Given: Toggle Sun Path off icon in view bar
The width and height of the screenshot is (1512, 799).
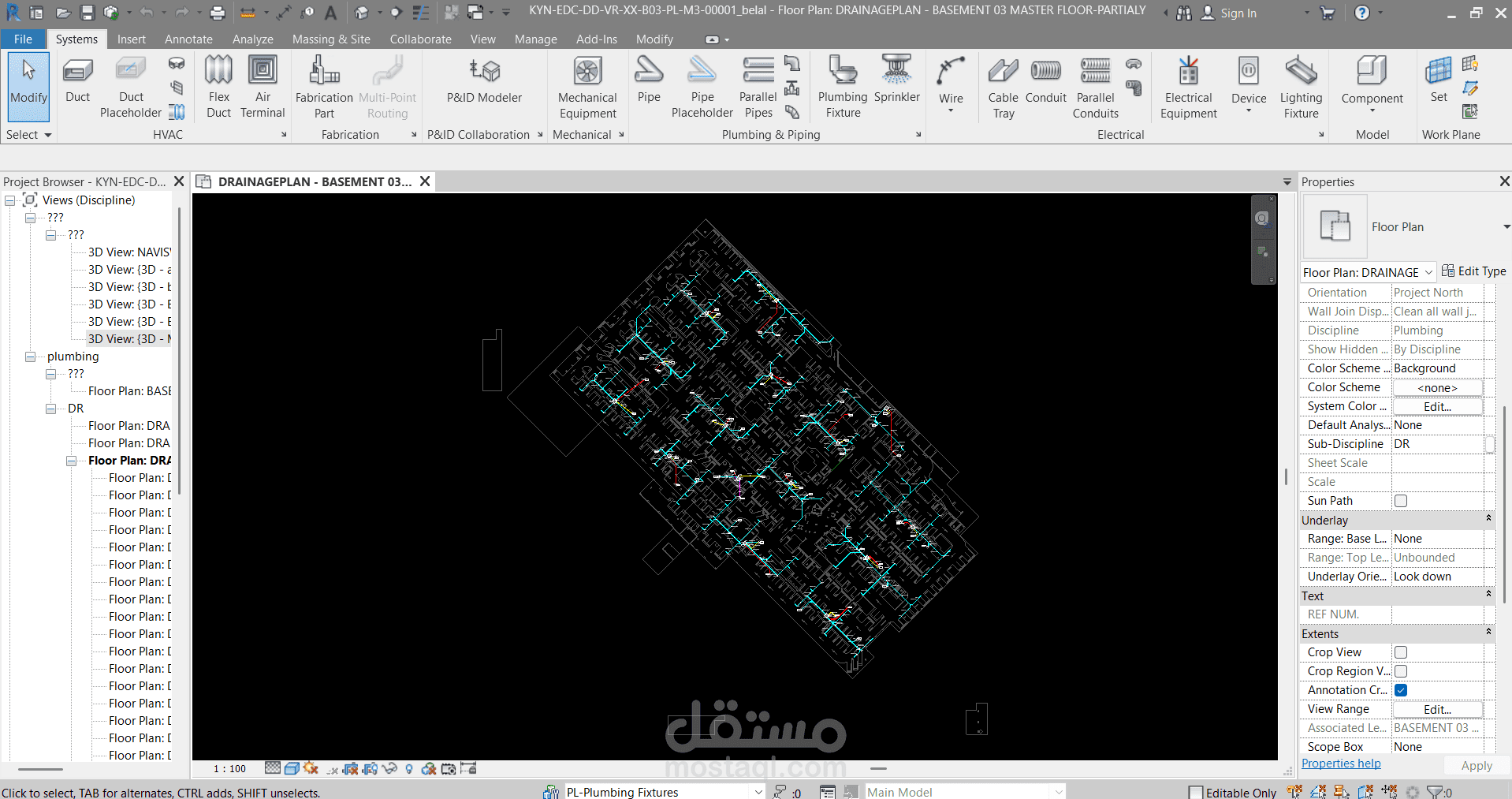Looking at the screenshot, I should tap(311, 767).
